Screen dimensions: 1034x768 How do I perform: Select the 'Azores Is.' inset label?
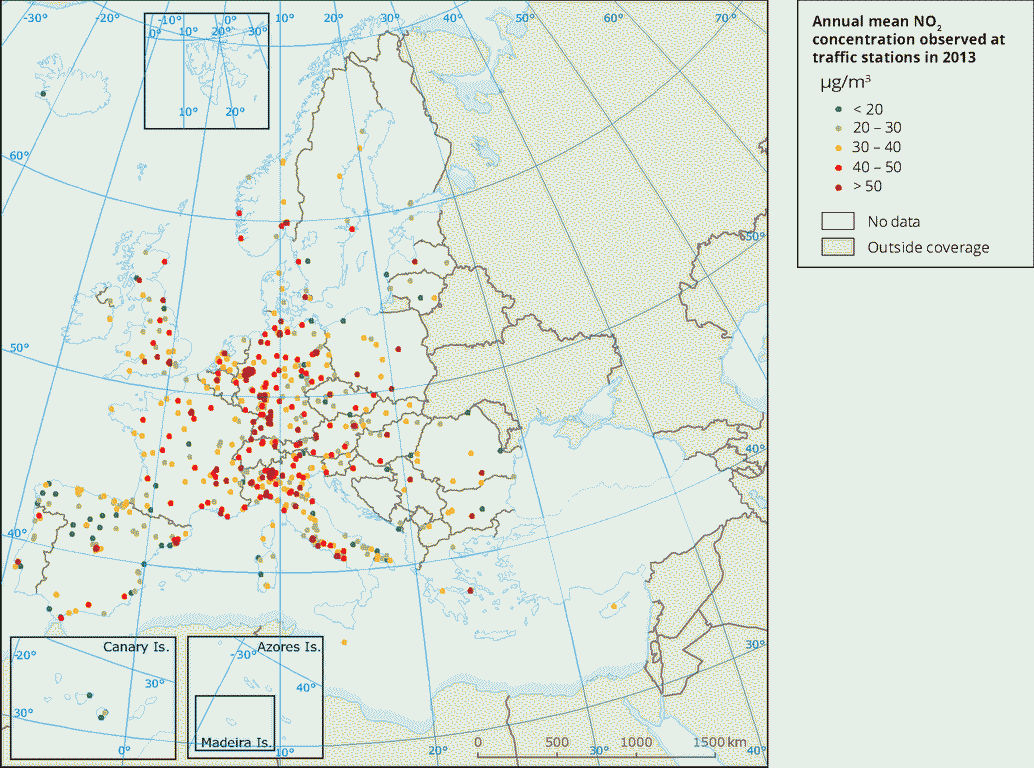(x=289, y=647)
